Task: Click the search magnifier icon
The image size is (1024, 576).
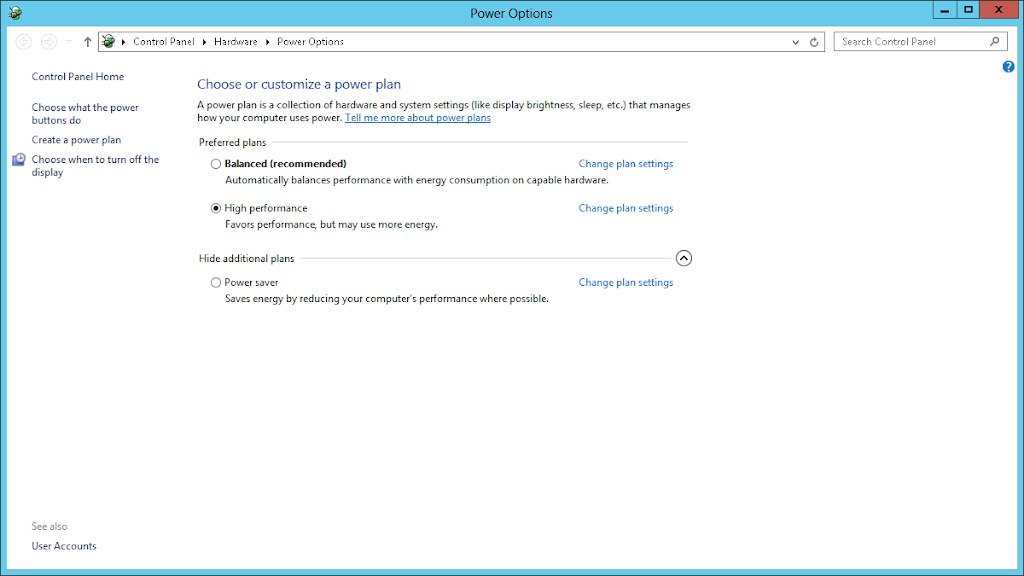Action: click(x=995, y=42)
